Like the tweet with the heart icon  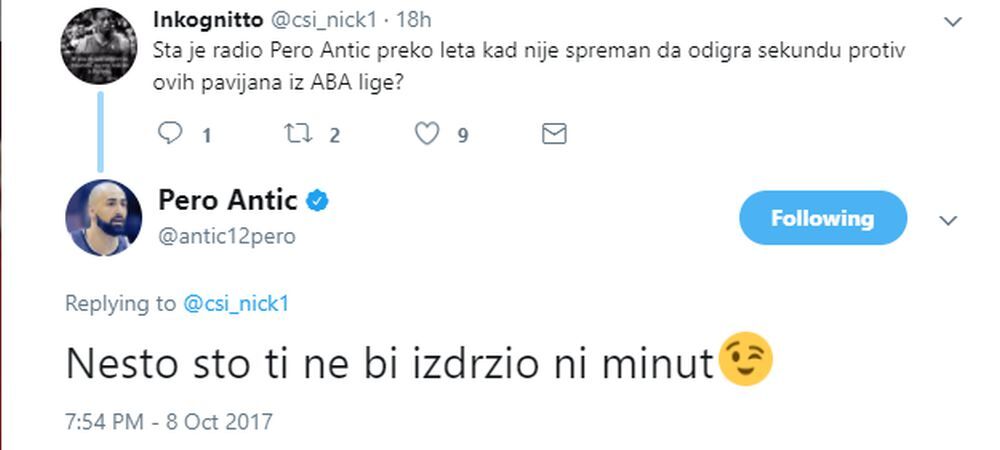[x=427, y=132]
